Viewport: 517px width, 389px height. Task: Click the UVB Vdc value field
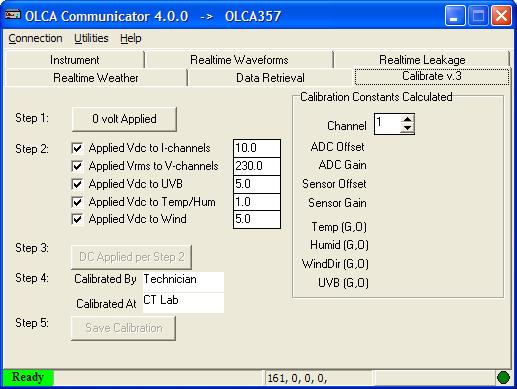point(257,184)
